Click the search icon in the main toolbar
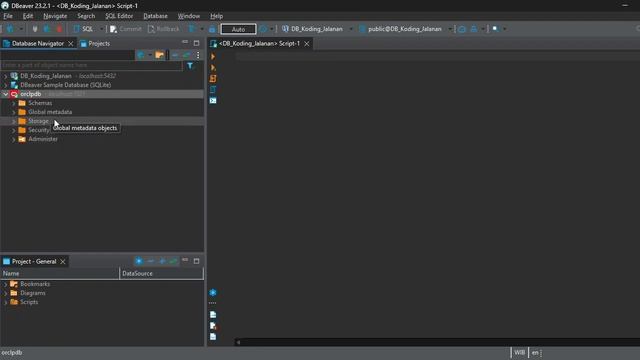Viewport: 640px width, 360px height. [495, 29]
